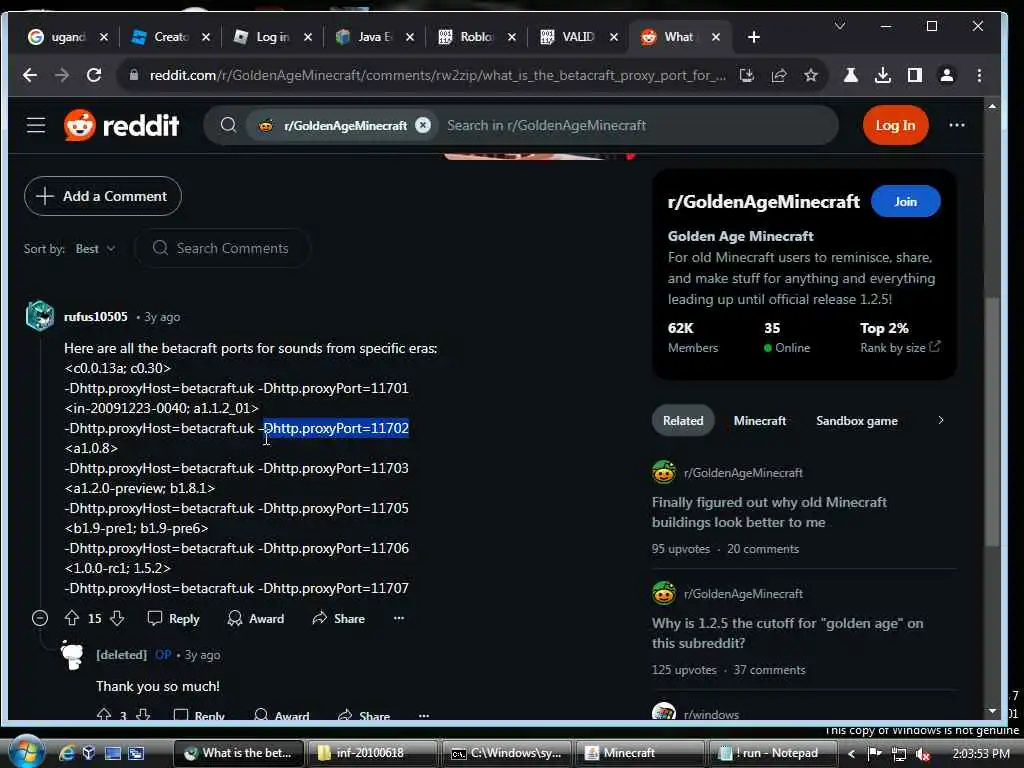
Task: Click the Log In button
Action: point(895,125)
